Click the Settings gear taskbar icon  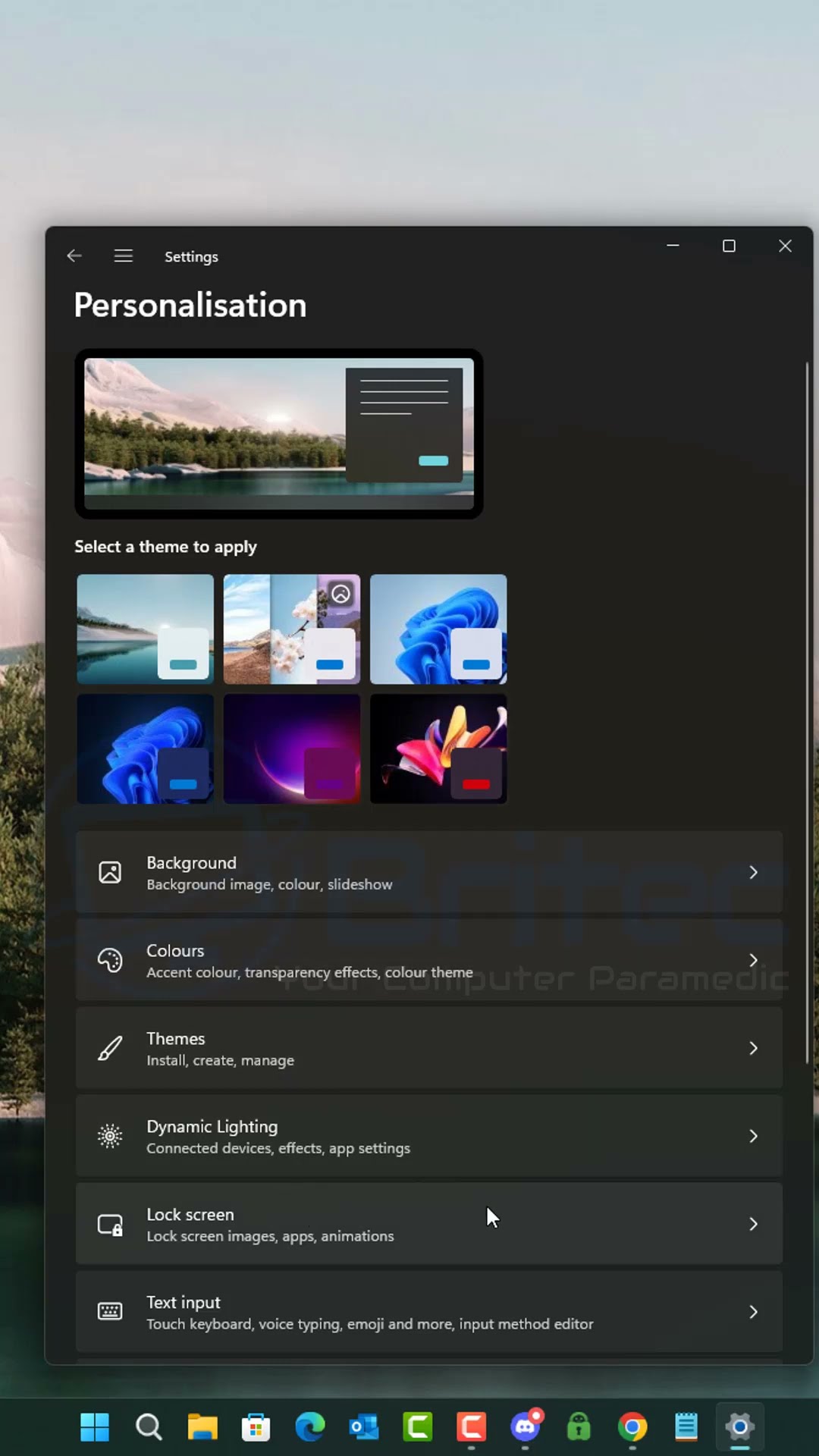[740, 1427]
